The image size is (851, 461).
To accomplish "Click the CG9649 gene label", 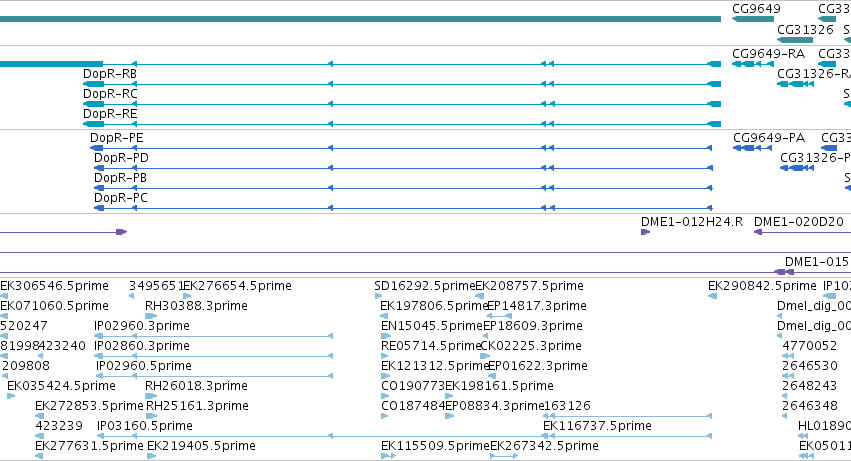I will pos(756,9).
